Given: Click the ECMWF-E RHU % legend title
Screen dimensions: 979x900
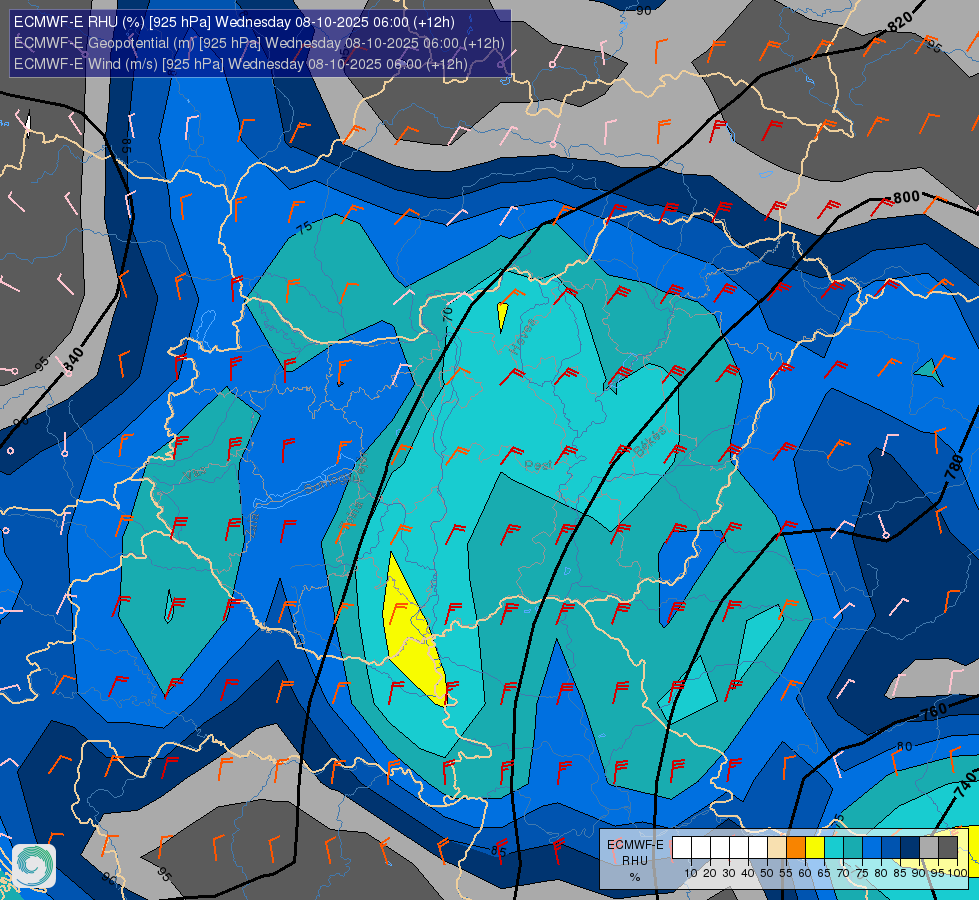Looking at the screenshot, I should pos(635,861).
